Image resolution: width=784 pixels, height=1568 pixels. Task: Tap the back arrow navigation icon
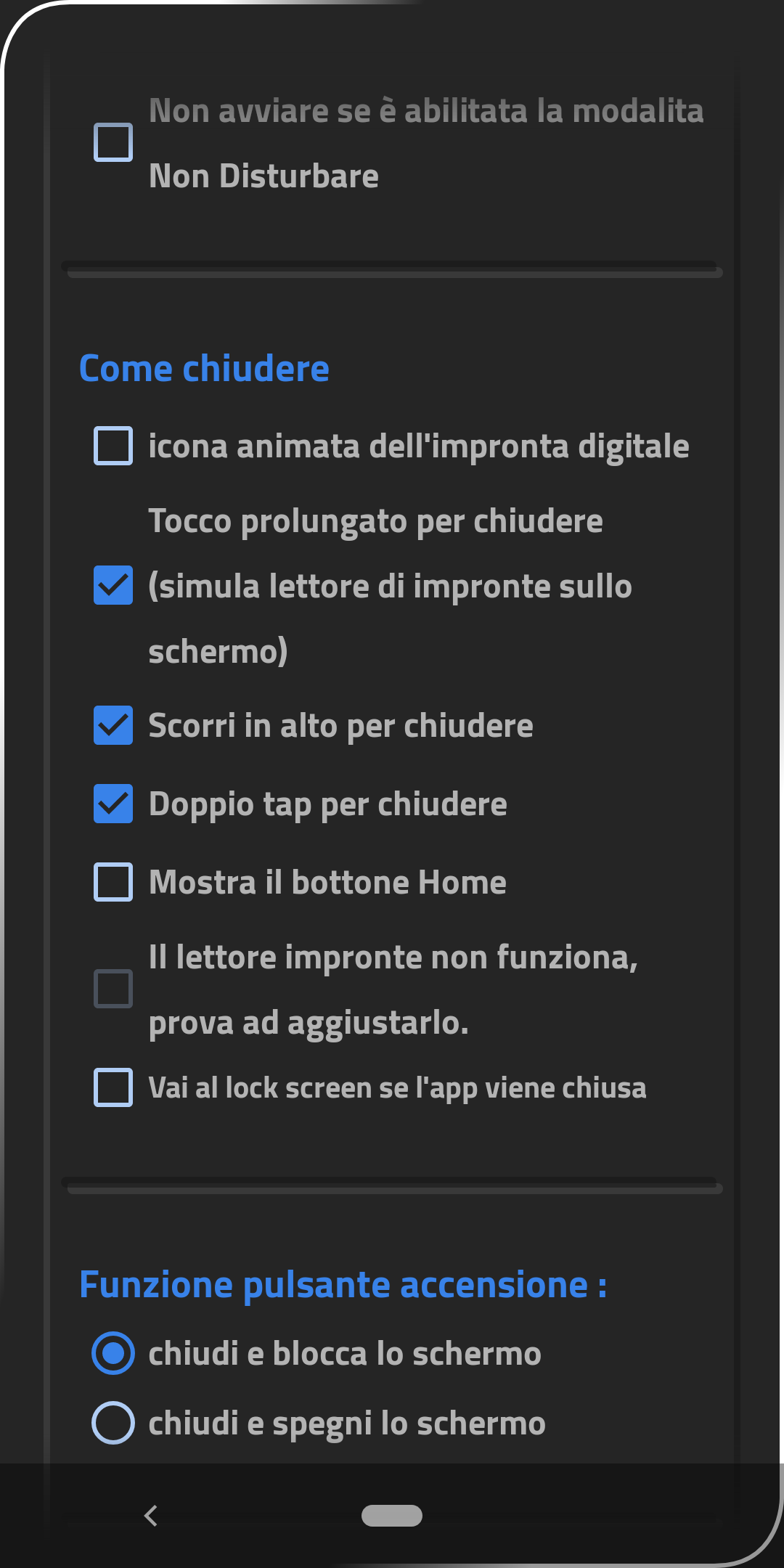click(x=151, y=1515)
